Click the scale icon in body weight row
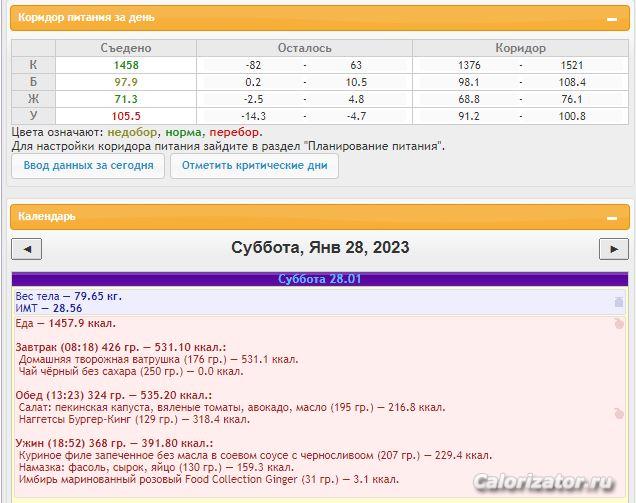The height and width of the screenshot is (503, 636). (x=618, y=302)
